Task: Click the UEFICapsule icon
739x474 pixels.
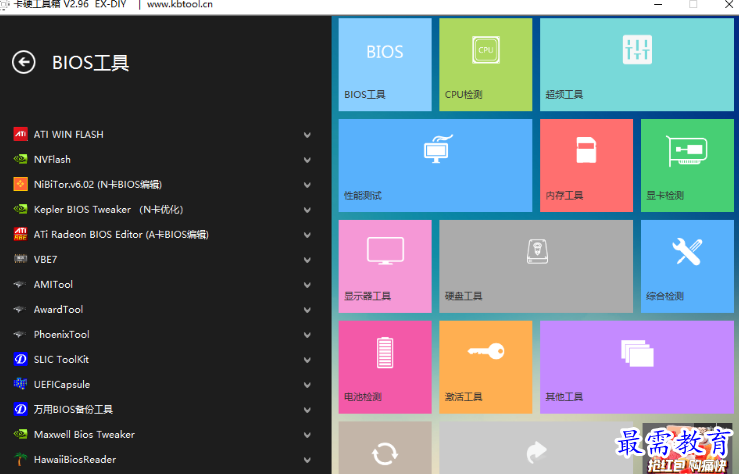Action: click(20, 384)
